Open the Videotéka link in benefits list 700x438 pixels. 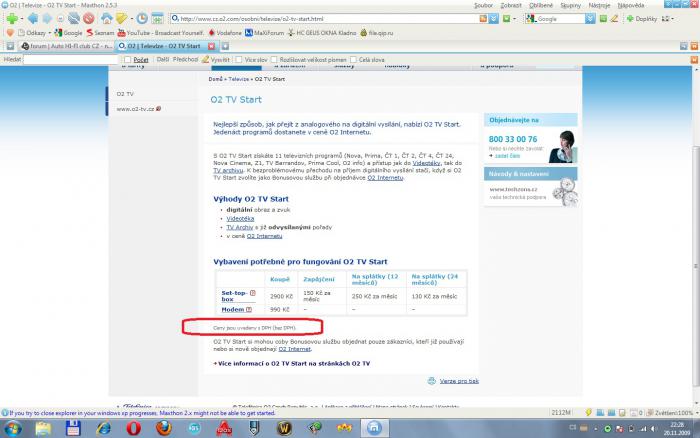click(x=240, y=218)
